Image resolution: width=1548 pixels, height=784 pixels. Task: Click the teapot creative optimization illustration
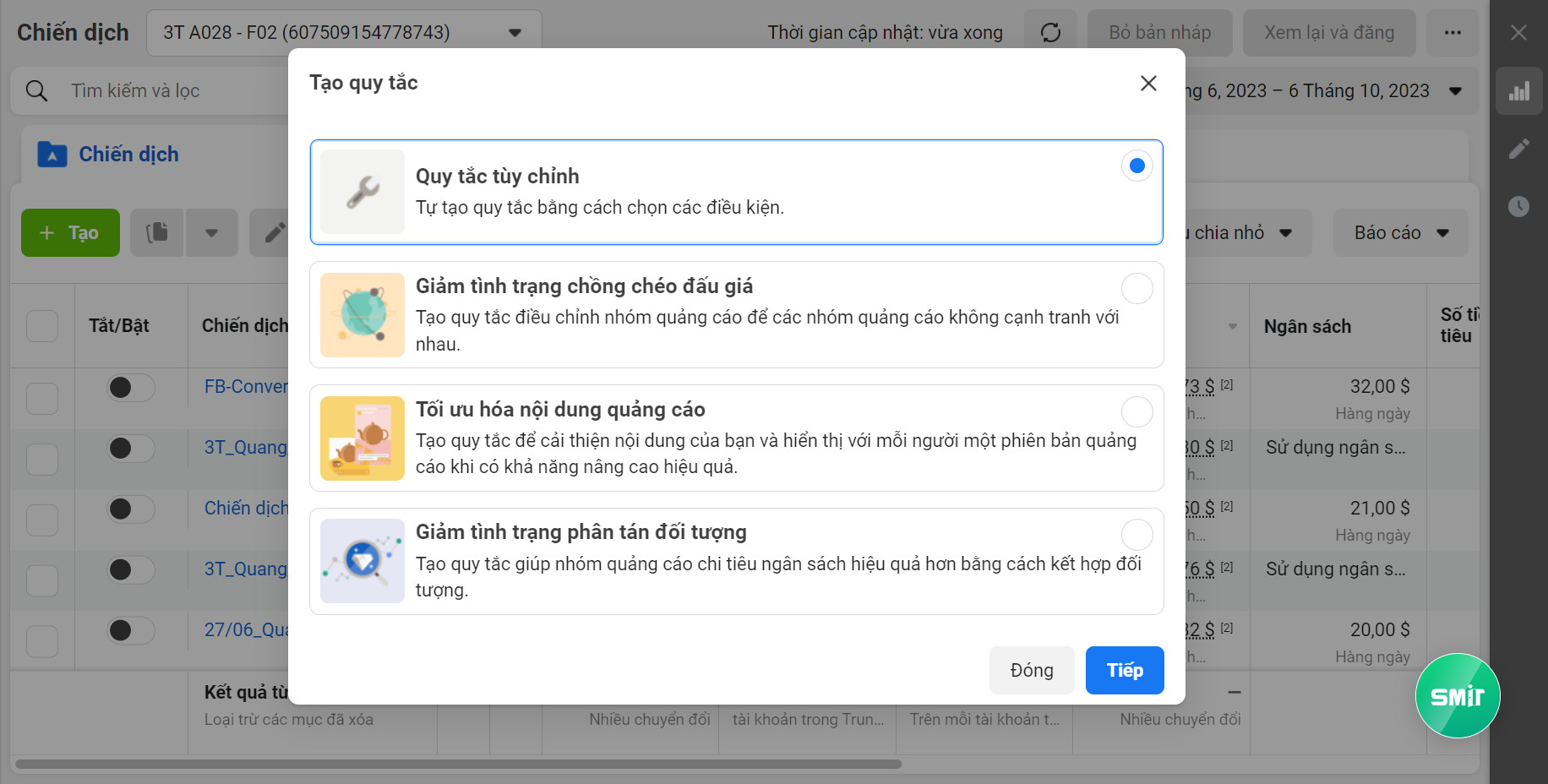coord(362,438)
